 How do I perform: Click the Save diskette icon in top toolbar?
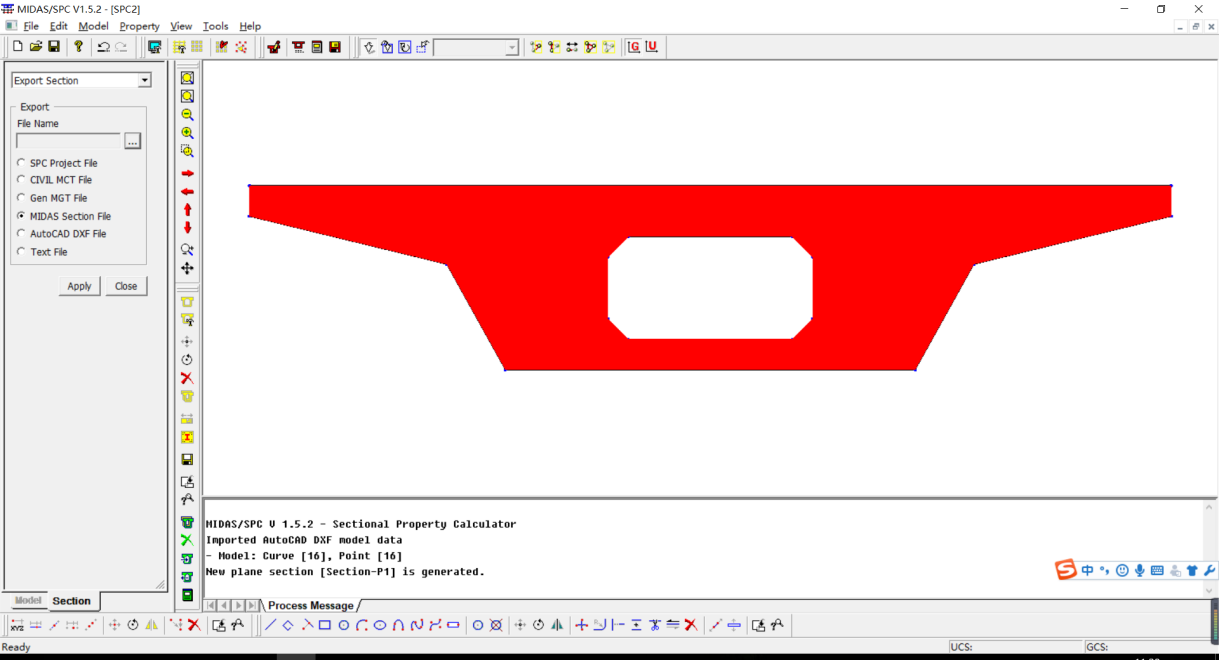point(54,47)
